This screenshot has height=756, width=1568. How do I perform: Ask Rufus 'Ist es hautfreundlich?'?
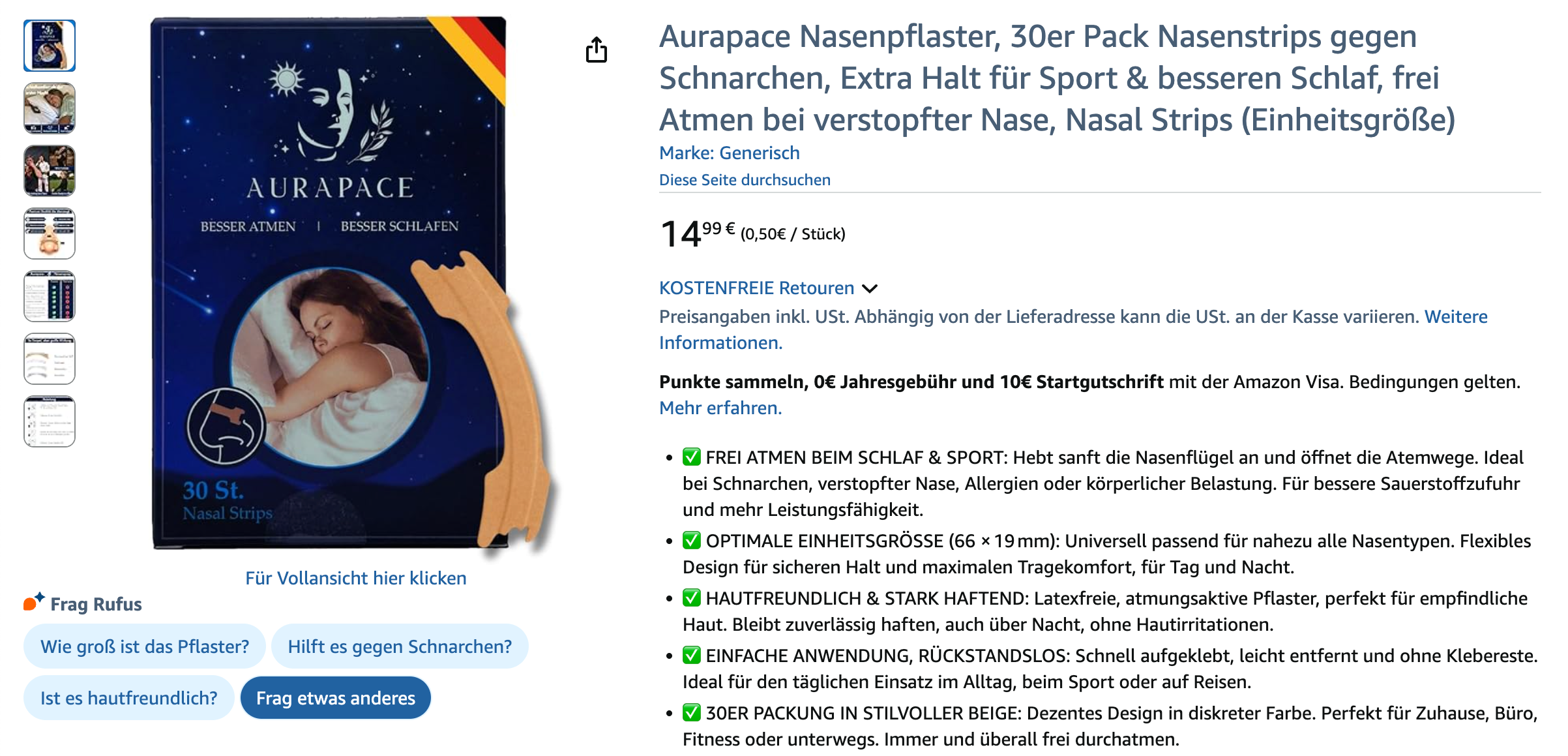pos(129,698)
